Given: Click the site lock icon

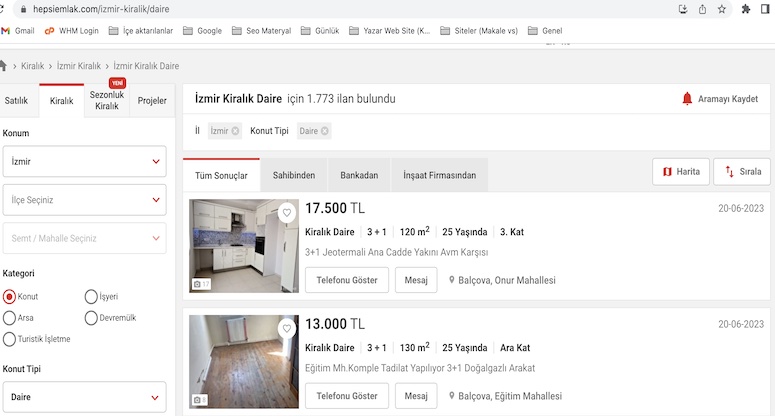Looking at the screenshot, I should click(23, 9).
